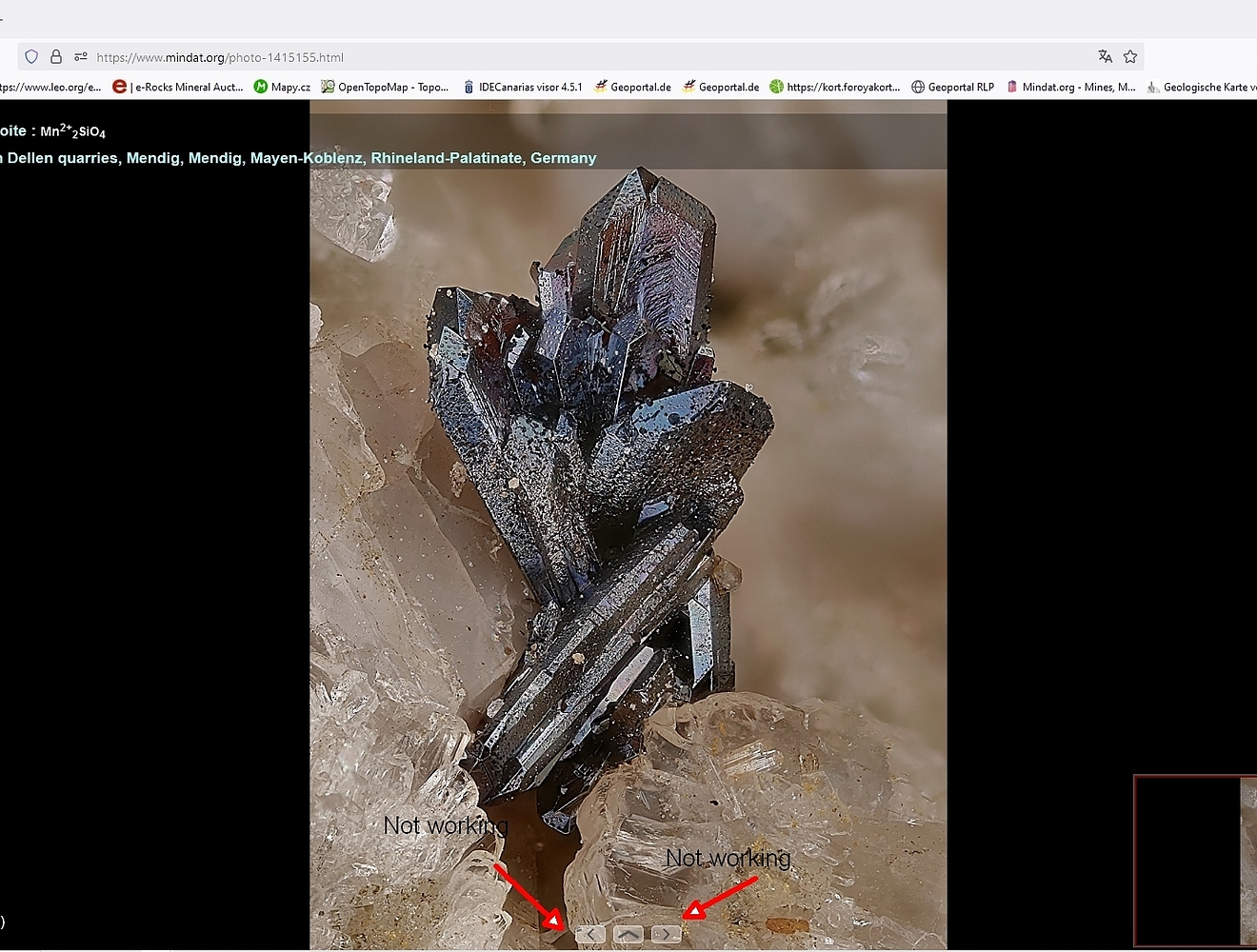The height and width of the screenshot is (952, 1257).
Task: Click the green Mapy.cz icon on the bookmarks bar
Action: coord(260,87)
